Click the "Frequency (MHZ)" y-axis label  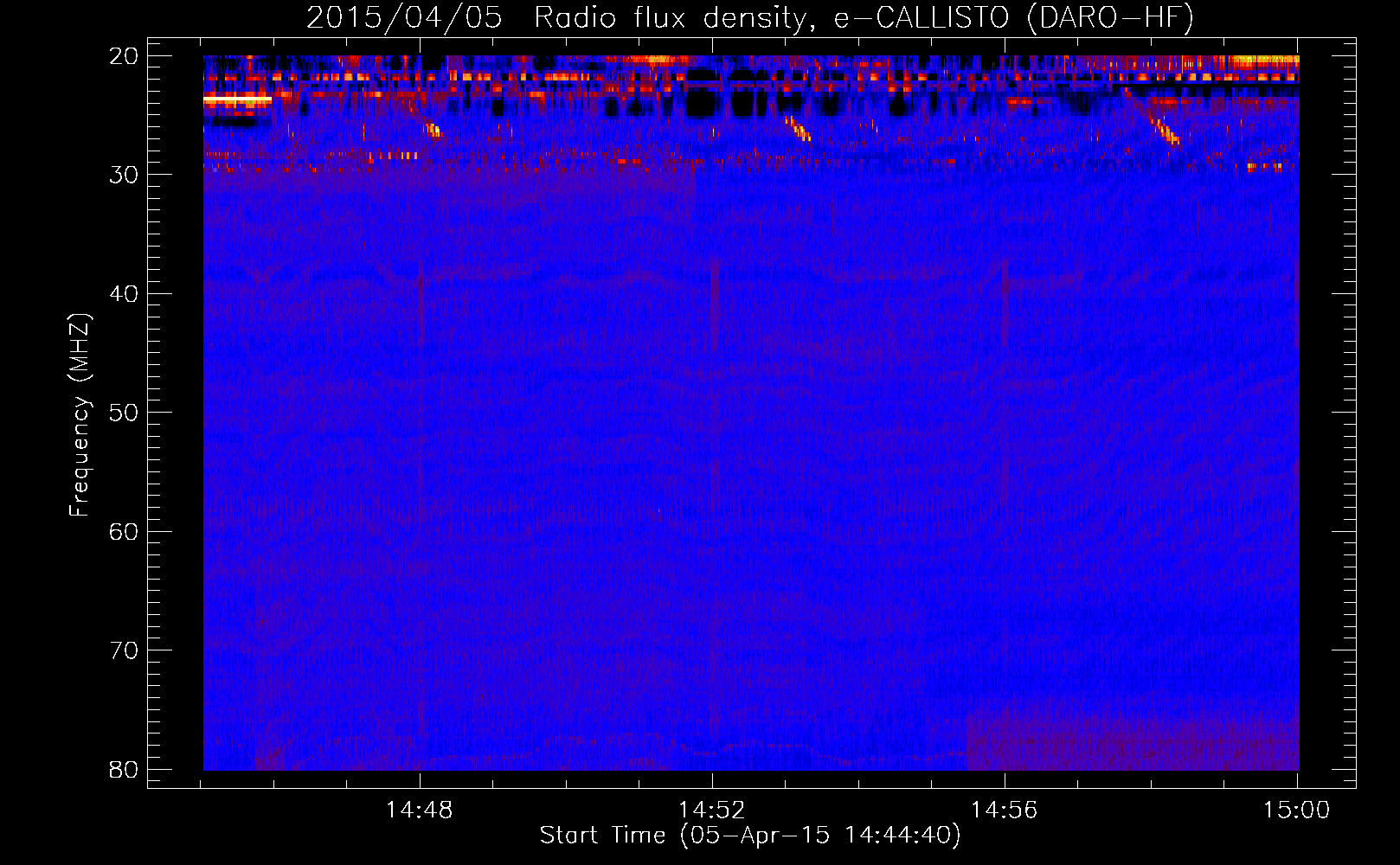point(80,415)
